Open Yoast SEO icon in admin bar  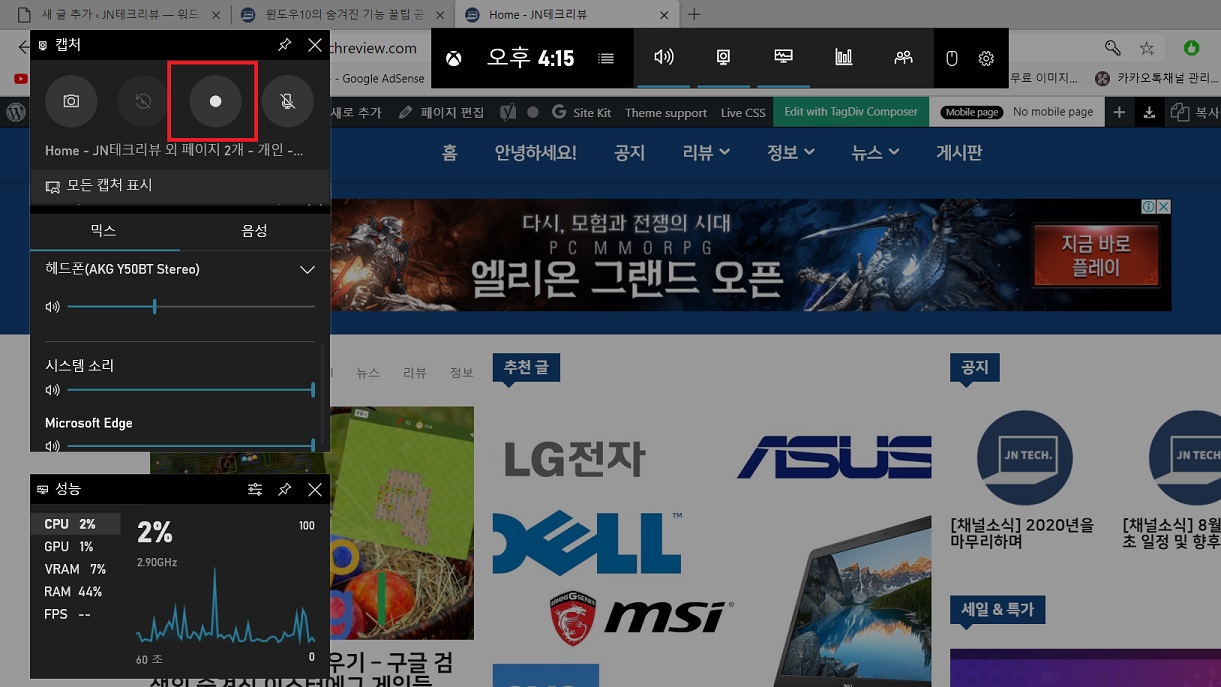pyautogui.click(x=509, y=112)
